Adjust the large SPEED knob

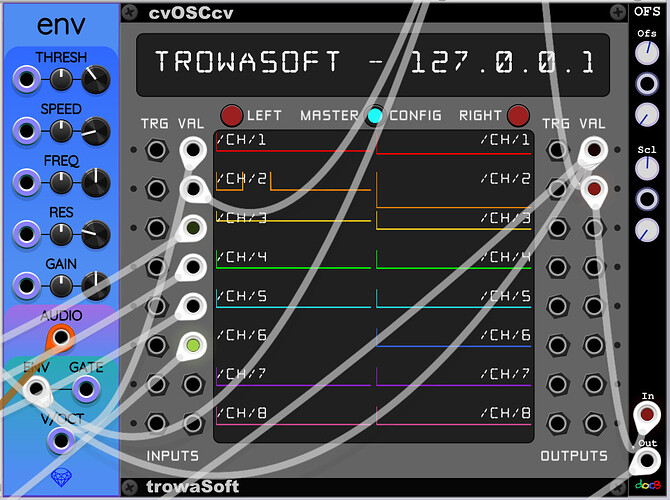(x=96, y=131)
